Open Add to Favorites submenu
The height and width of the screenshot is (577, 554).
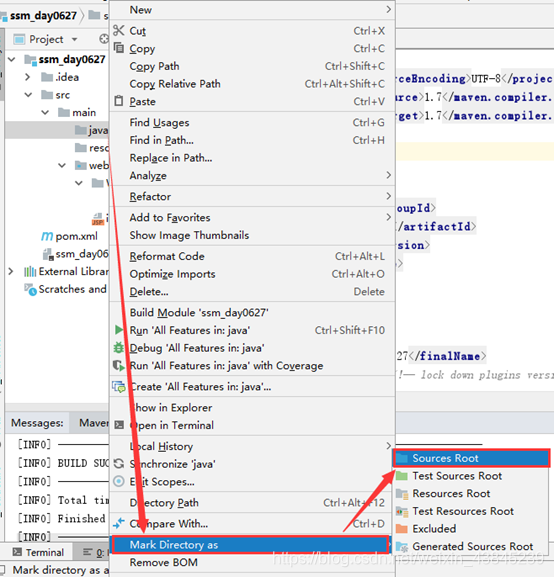click(252, 217)
